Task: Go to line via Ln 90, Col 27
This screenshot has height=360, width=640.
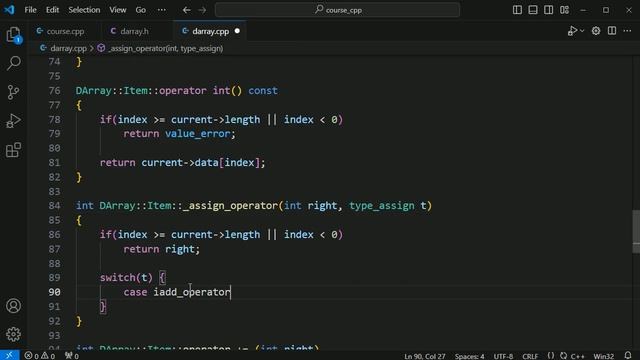Action: tap(424, 356)
